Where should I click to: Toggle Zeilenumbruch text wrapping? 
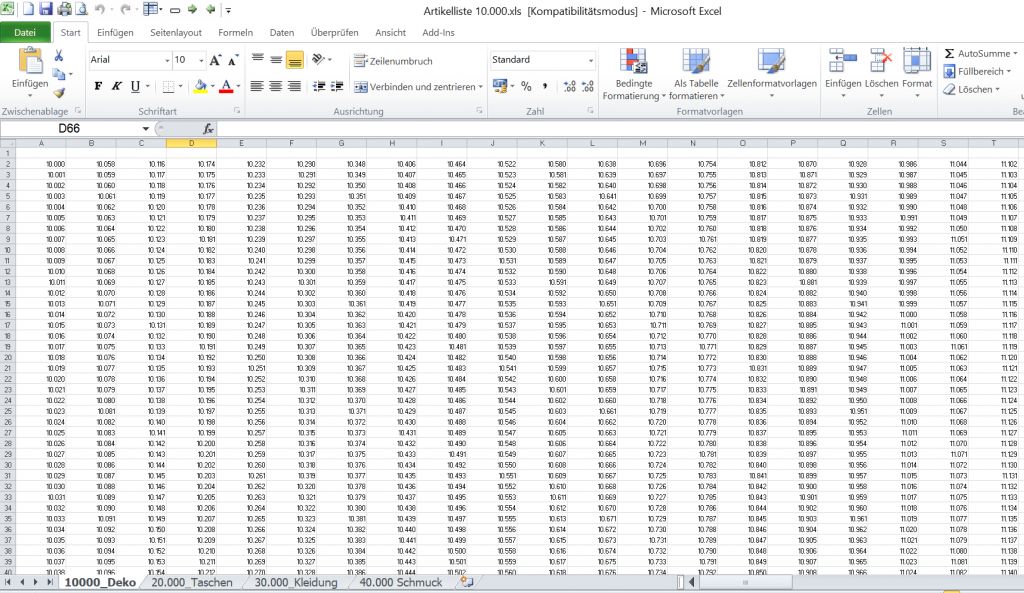click(393, 61)
